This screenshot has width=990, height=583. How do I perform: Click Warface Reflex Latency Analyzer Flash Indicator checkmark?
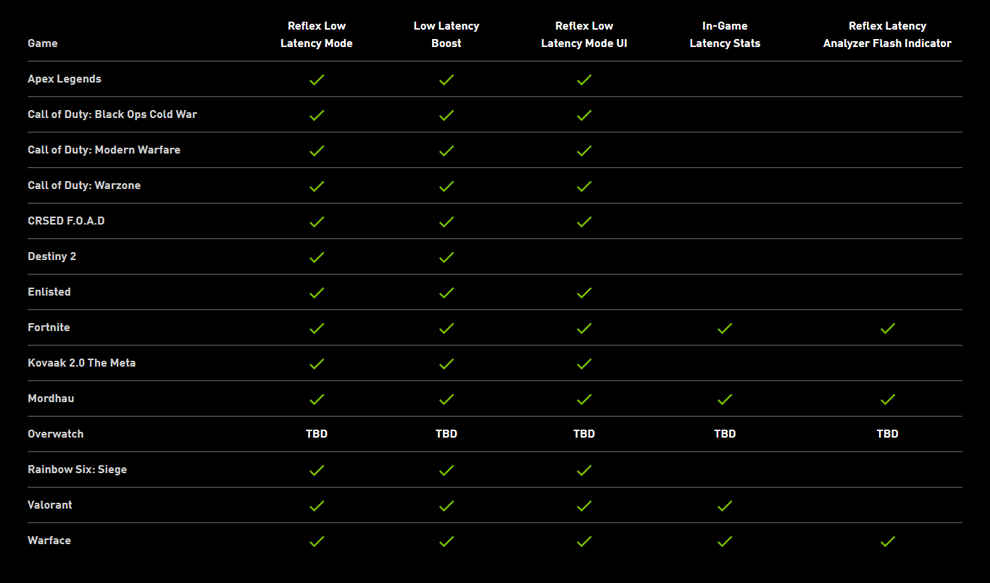[x=888, y=541]
